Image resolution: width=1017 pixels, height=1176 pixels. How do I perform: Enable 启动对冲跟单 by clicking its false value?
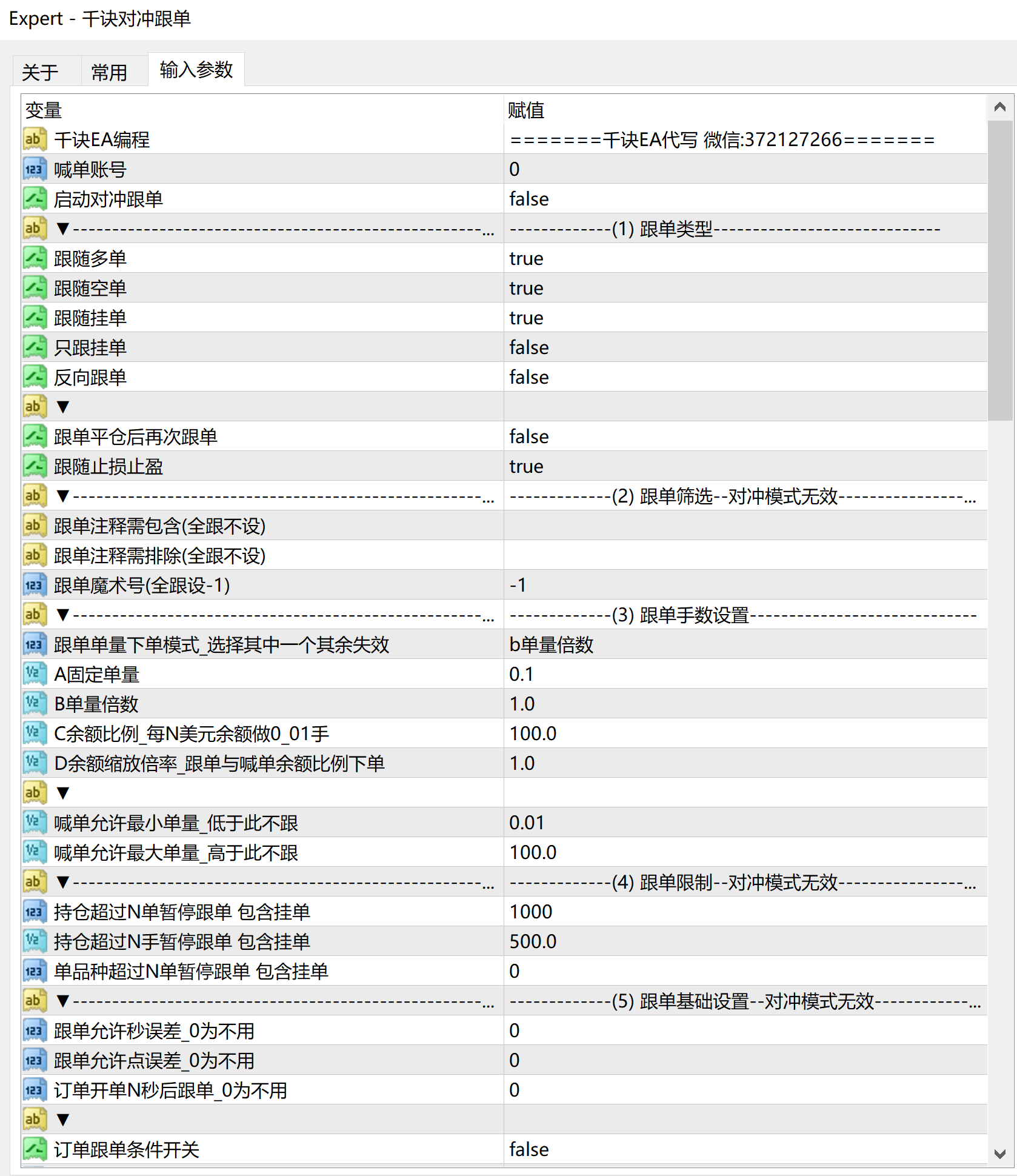point(529,199)
